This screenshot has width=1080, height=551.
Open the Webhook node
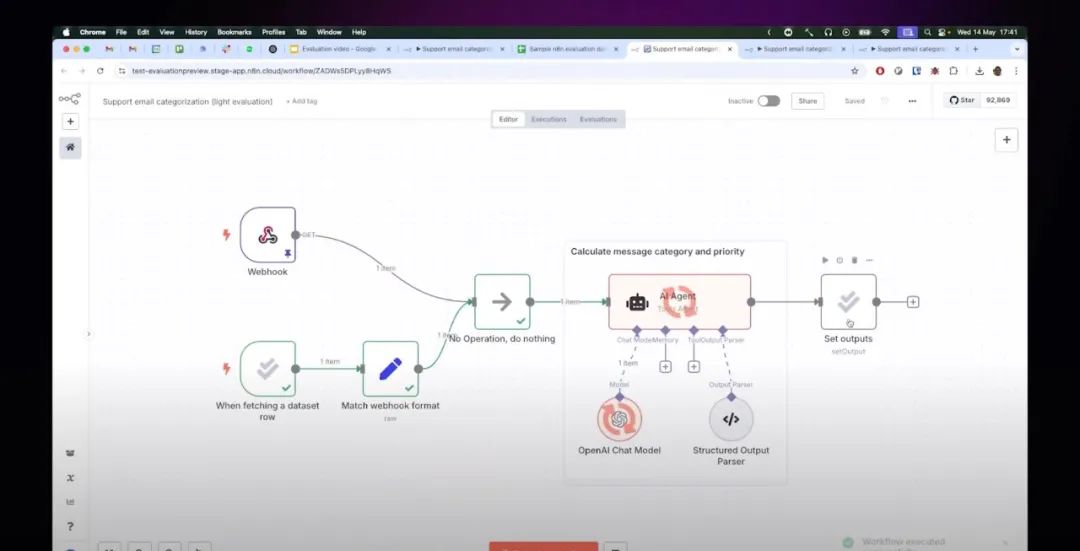tap(268, 235)
